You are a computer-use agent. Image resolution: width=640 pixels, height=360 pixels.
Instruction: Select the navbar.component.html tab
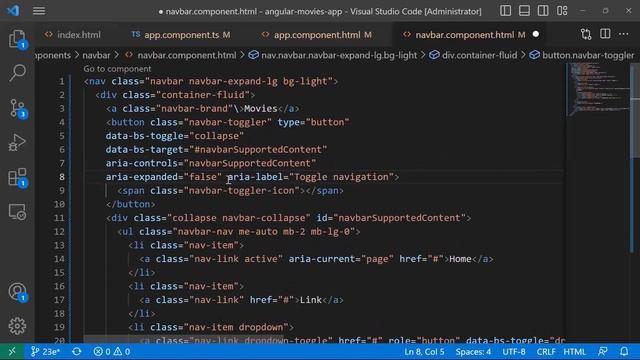[x=464, y=35]
